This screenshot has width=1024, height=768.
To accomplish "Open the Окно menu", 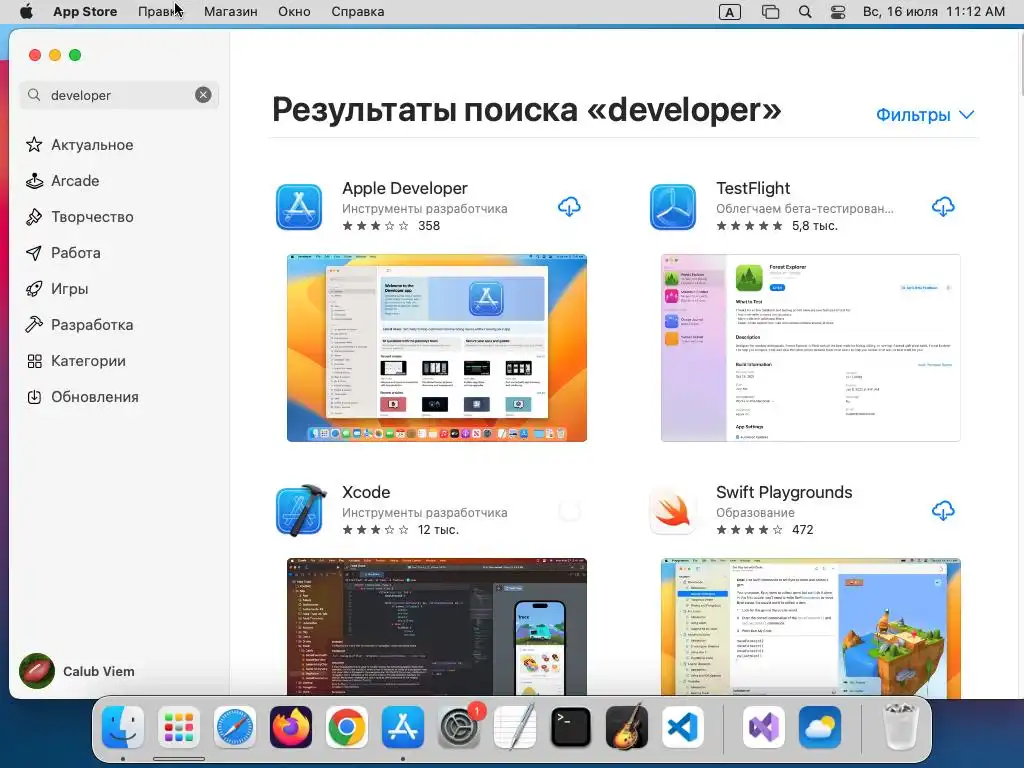I will coord(294,12).
